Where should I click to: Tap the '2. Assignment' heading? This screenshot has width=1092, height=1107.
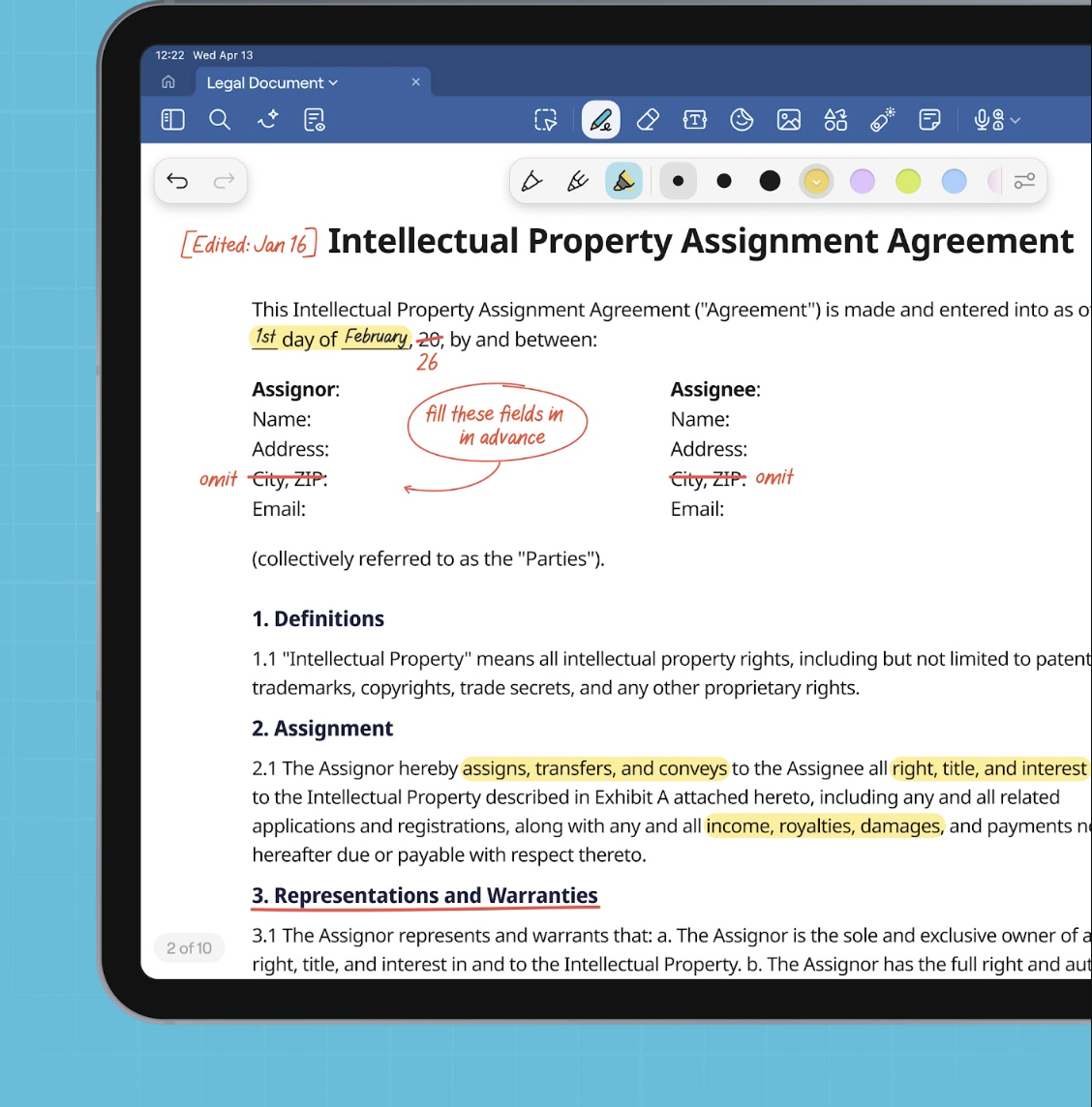click(322, 728)
